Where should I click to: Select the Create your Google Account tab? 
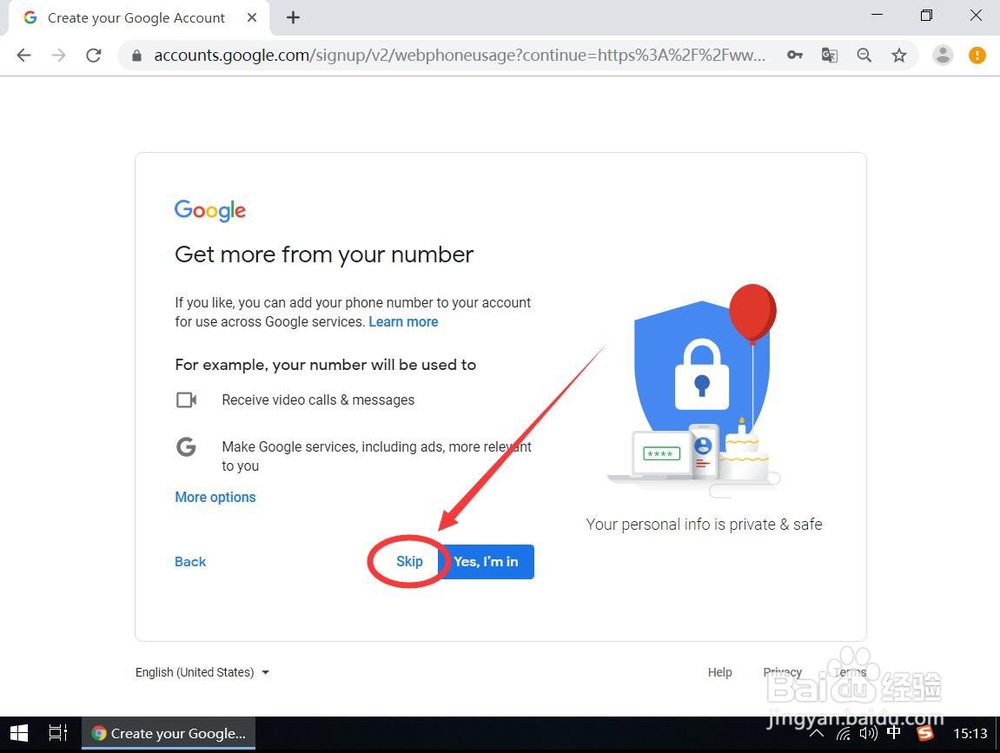(136, 18)
